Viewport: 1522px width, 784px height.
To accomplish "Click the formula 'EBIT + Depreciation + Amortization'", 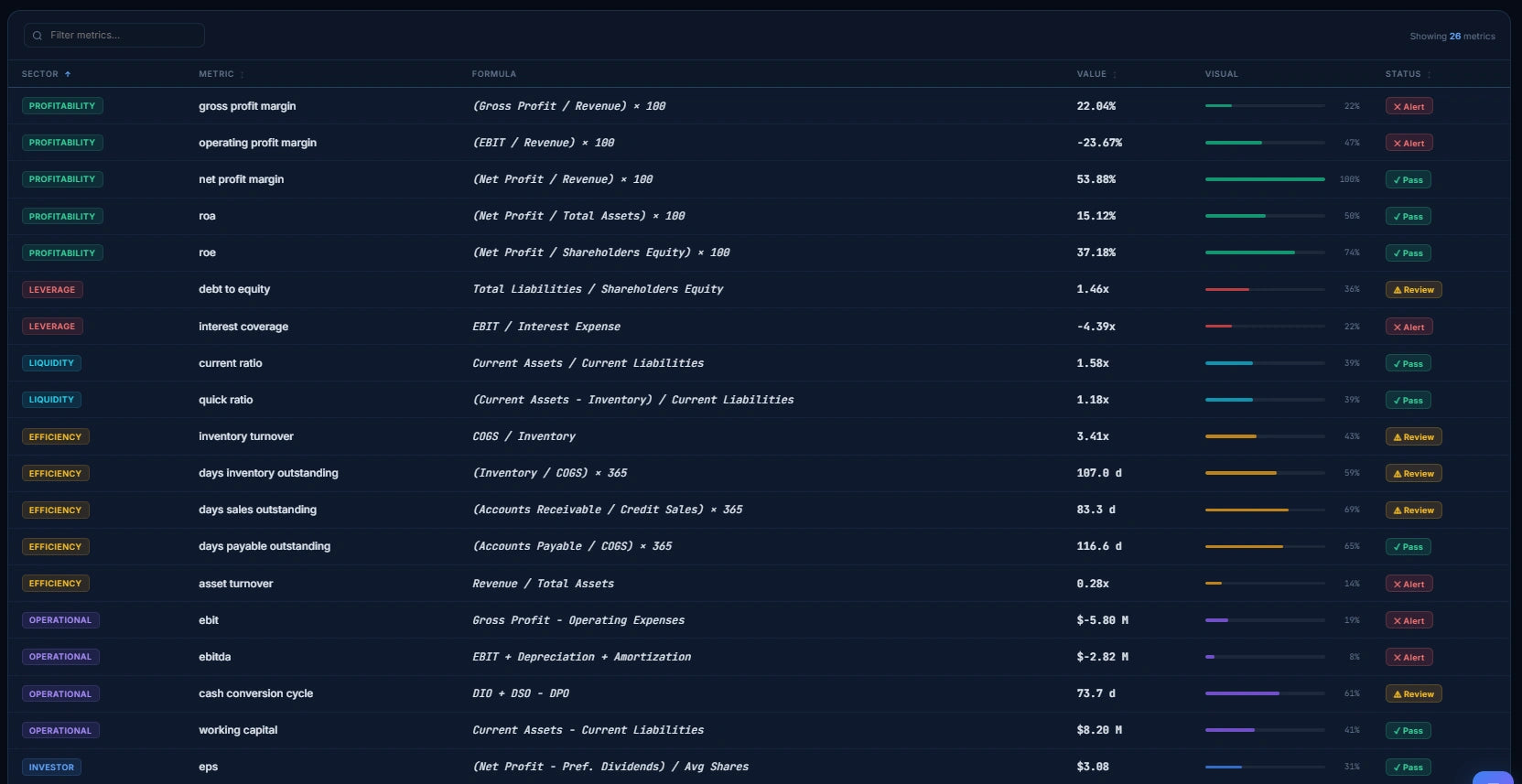I will [581, 657].
